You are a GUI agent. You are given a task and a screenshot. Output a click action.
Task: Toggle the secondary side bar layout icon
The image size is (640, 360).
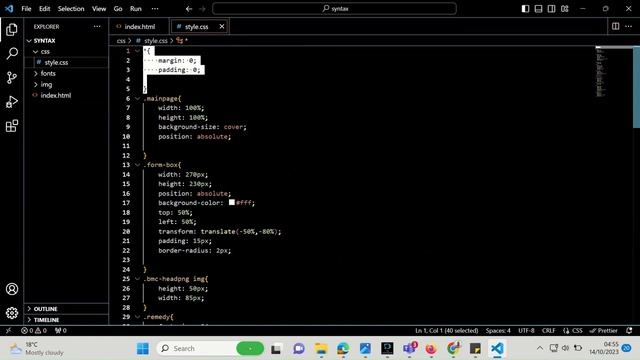(x=551, y=9)
